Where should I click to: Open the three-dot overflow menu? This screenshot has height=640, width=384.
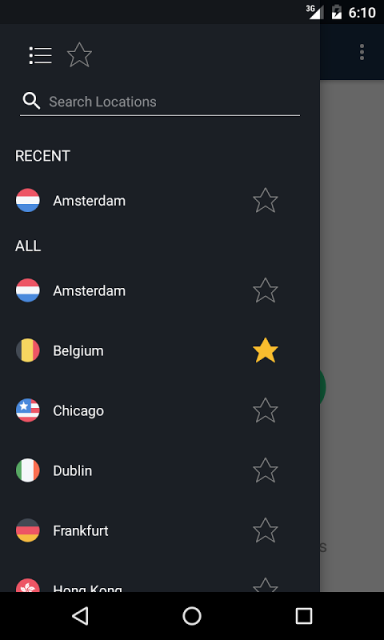(362, 52)
